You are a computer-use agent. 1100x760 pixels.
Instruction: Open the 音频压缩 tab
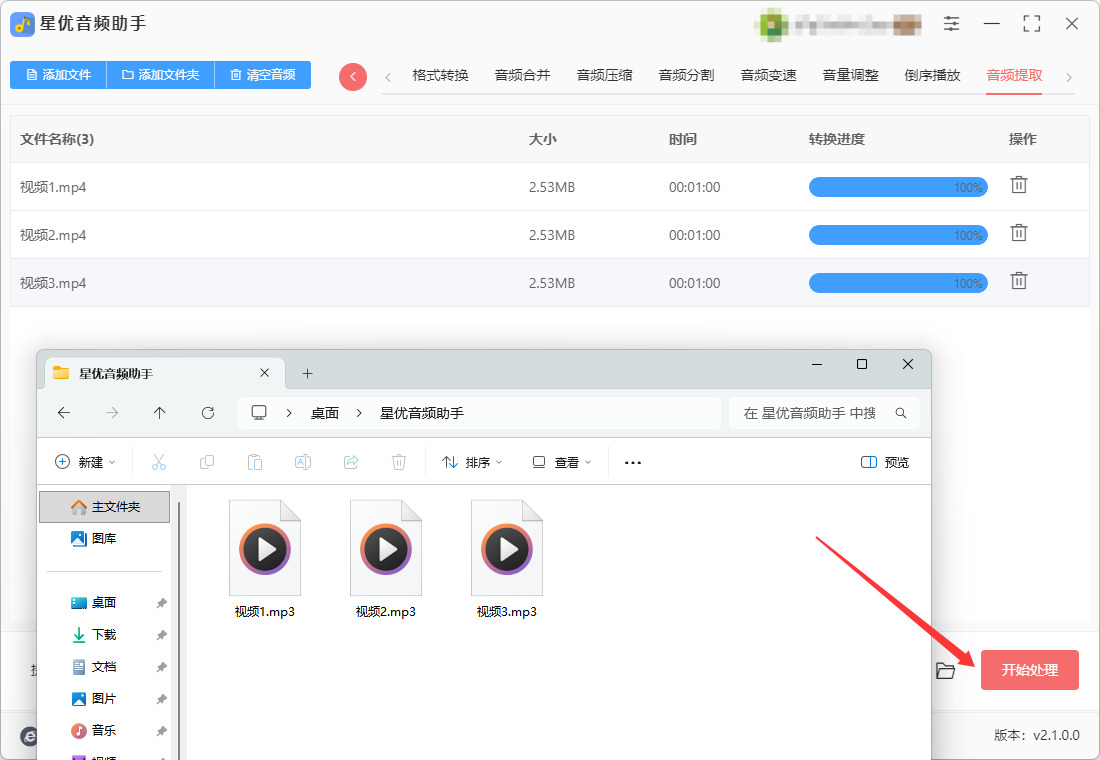605,75
